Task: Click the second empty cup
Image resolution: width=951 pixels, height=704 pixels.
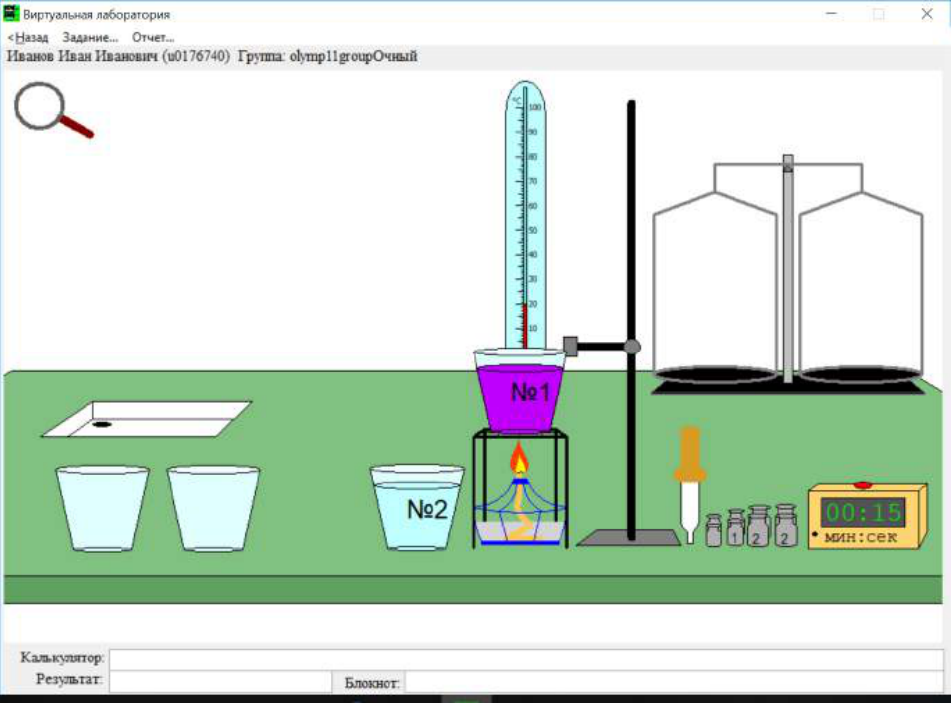Action: coord(213,508)
